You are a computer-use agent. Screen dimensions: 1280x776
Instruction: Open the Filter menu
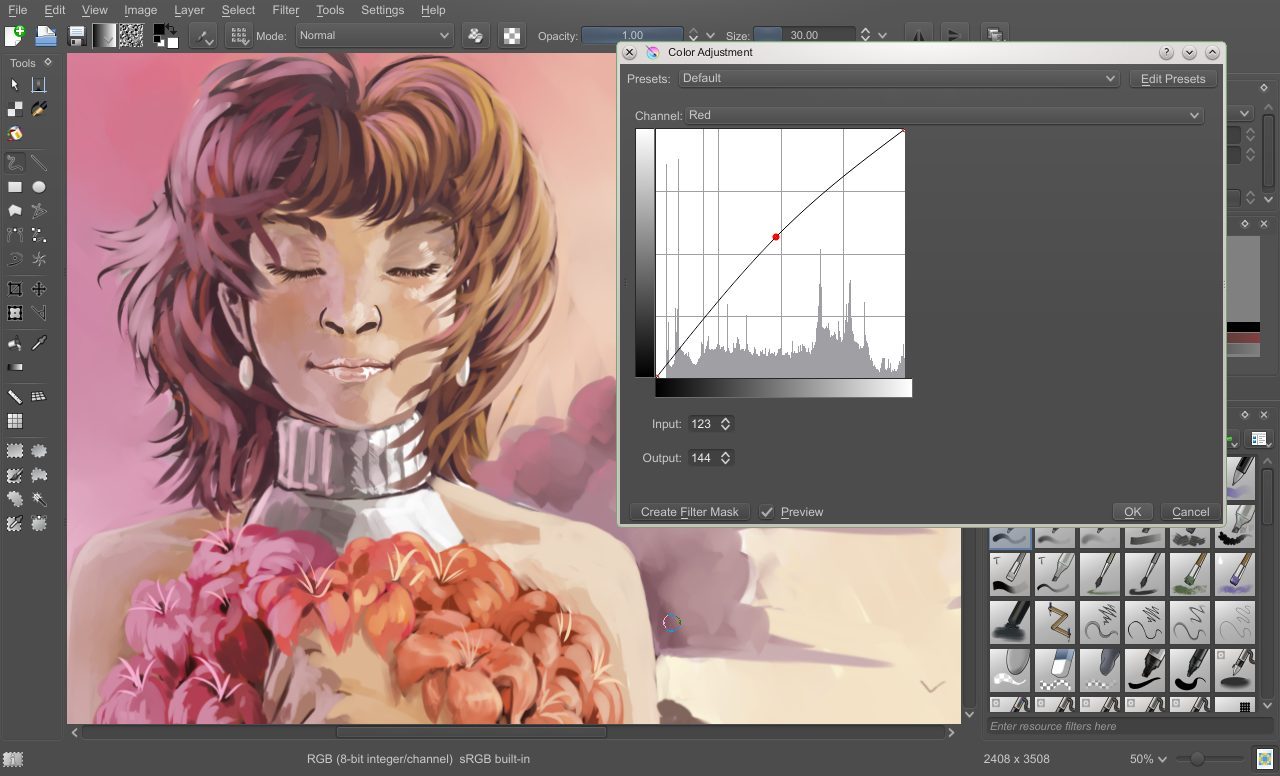285,10
